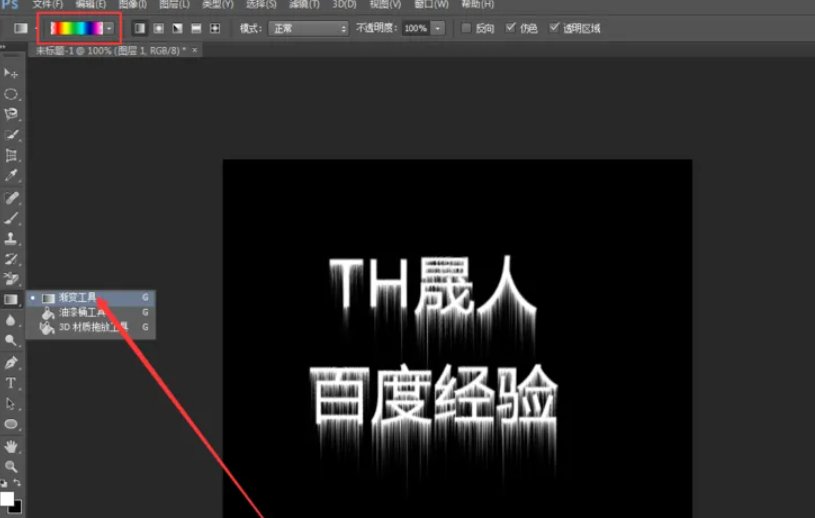Enable the 反向 (Reverse) checkbox

(x=466, y=28)
